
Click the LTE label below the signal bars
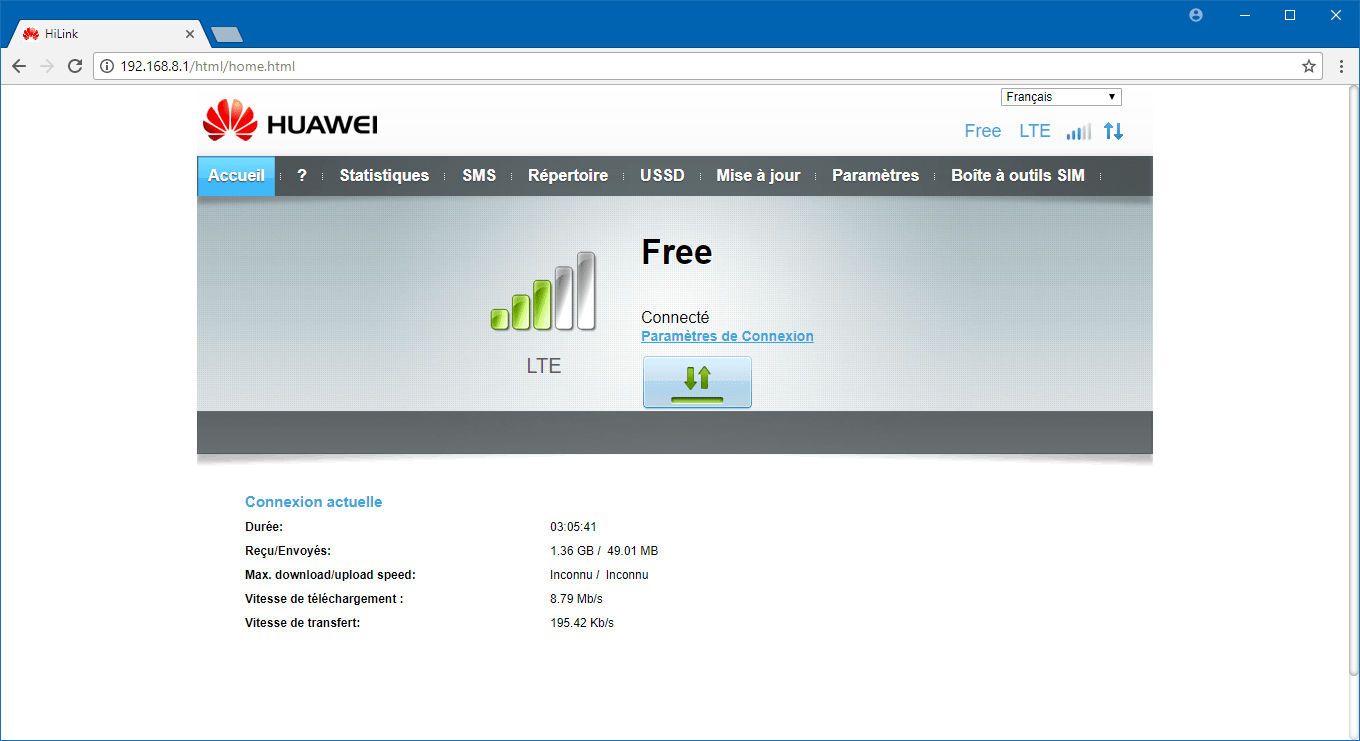pyautogui.click(x=544, y=366)
